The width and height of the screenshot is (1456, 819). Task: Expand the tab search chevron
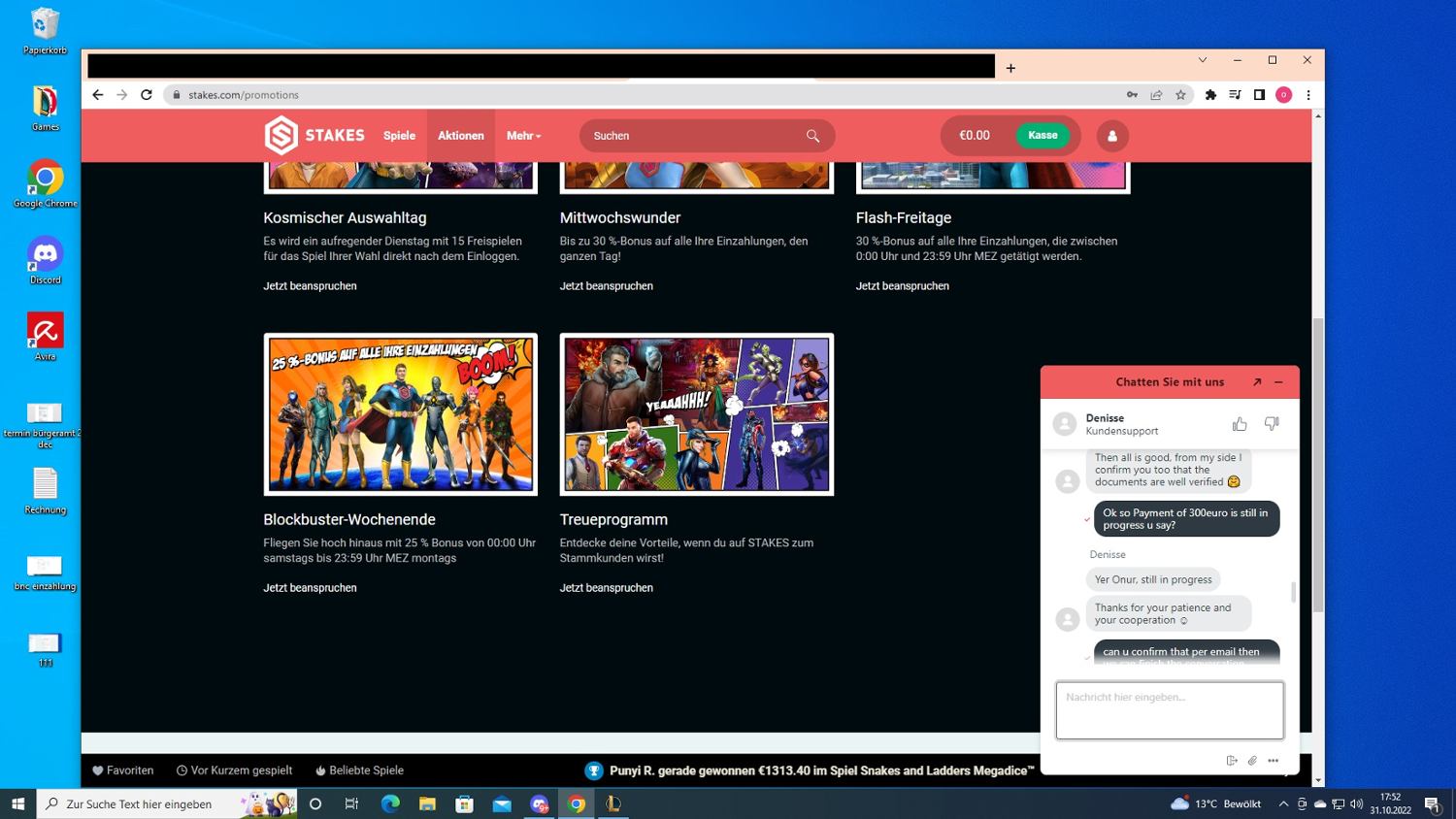click(x=1203, y=60)
